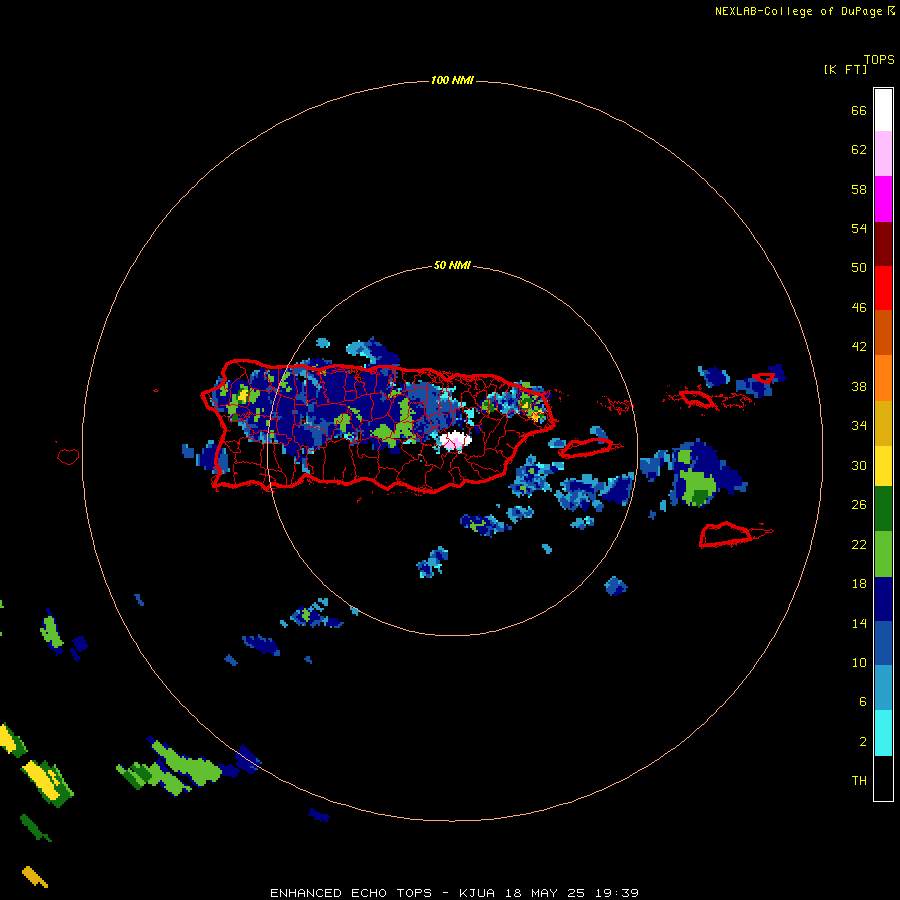Viewport: 900px width, 900px height.
Task: Click the Vieques island outline
Action: coord(585,448)
